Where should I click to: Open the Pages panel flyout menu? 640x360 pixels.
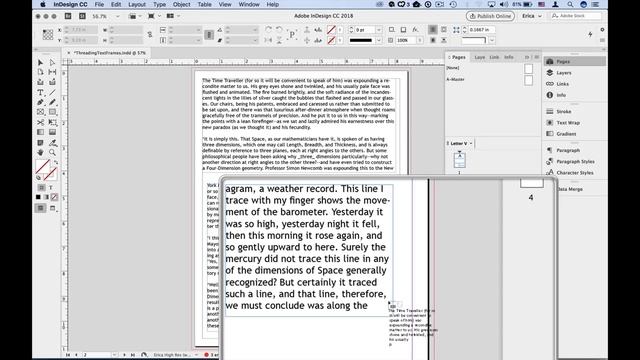click(537, 57)
